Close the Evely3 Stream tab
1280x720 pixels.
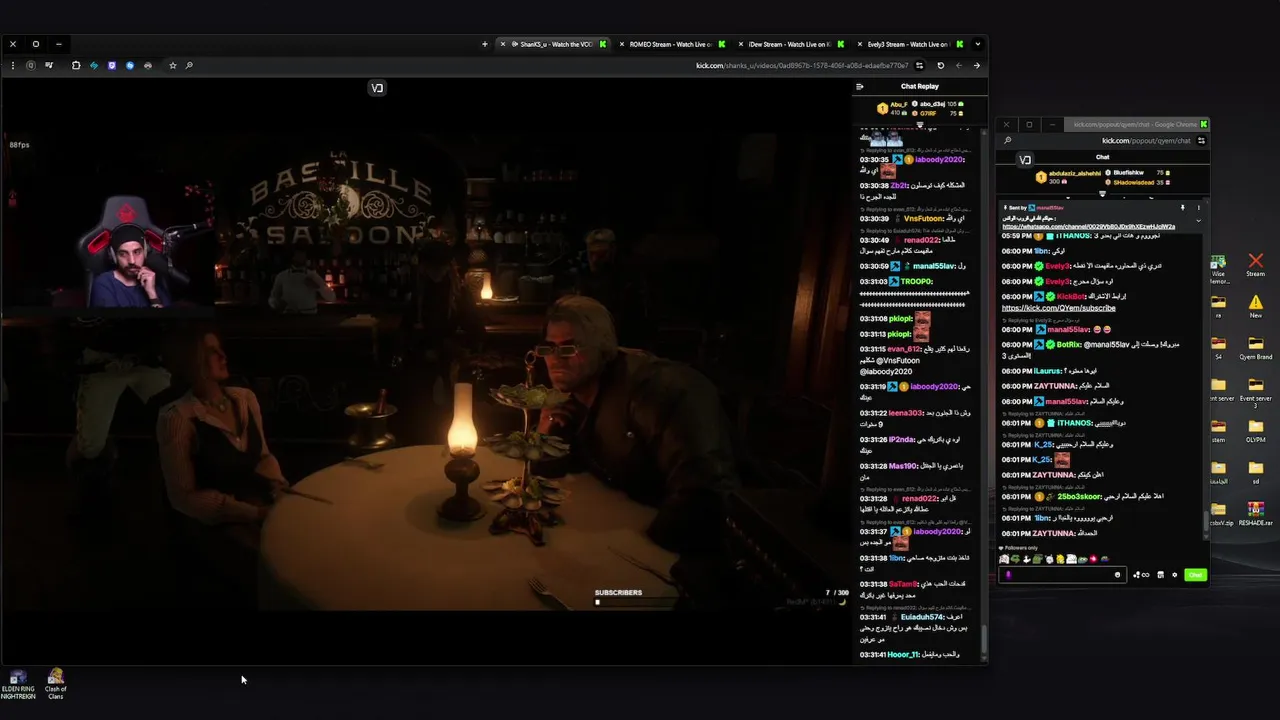859,44
